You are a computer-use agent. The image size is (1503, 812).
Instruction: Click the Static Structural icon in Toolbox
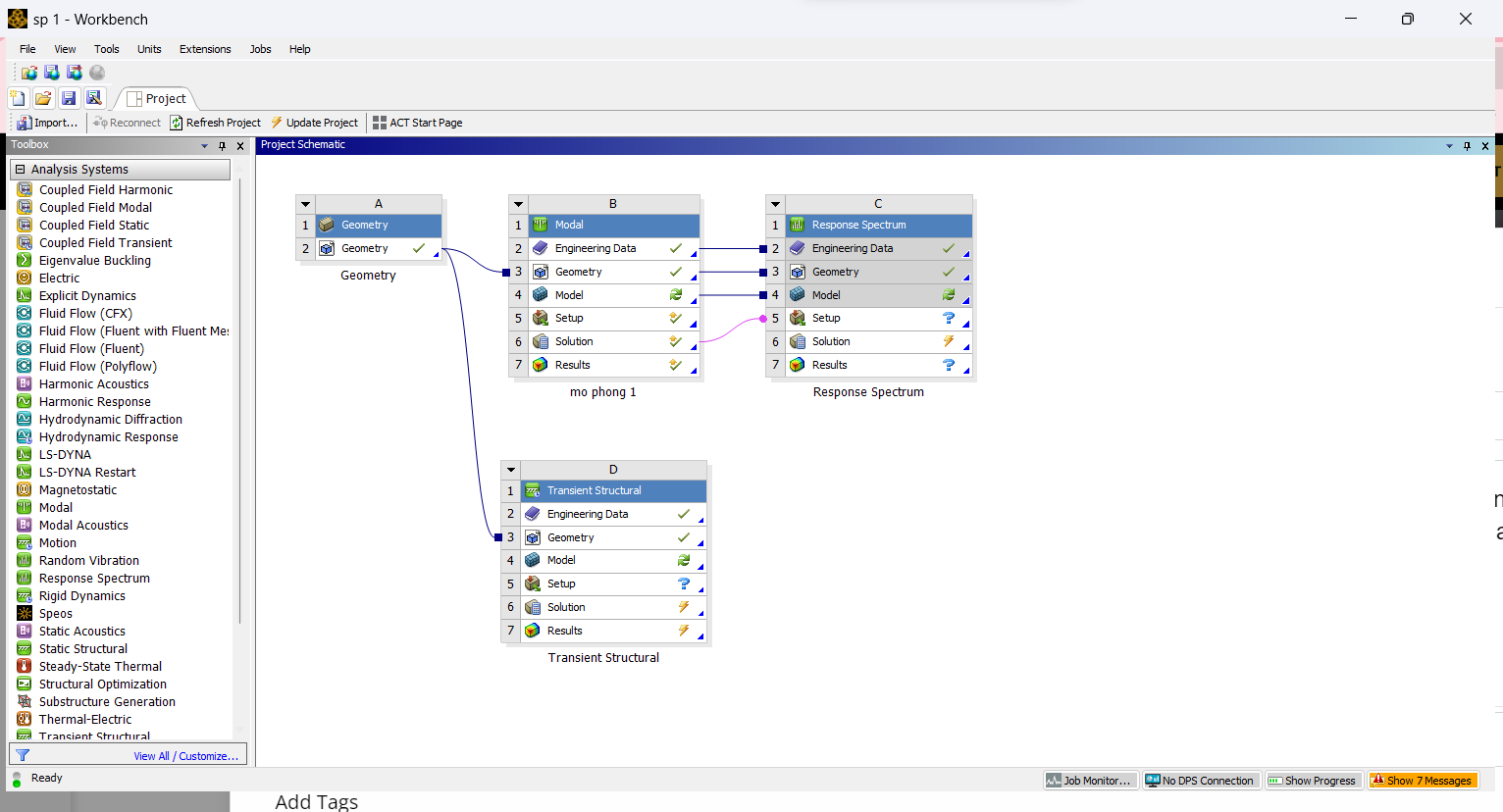25,648
